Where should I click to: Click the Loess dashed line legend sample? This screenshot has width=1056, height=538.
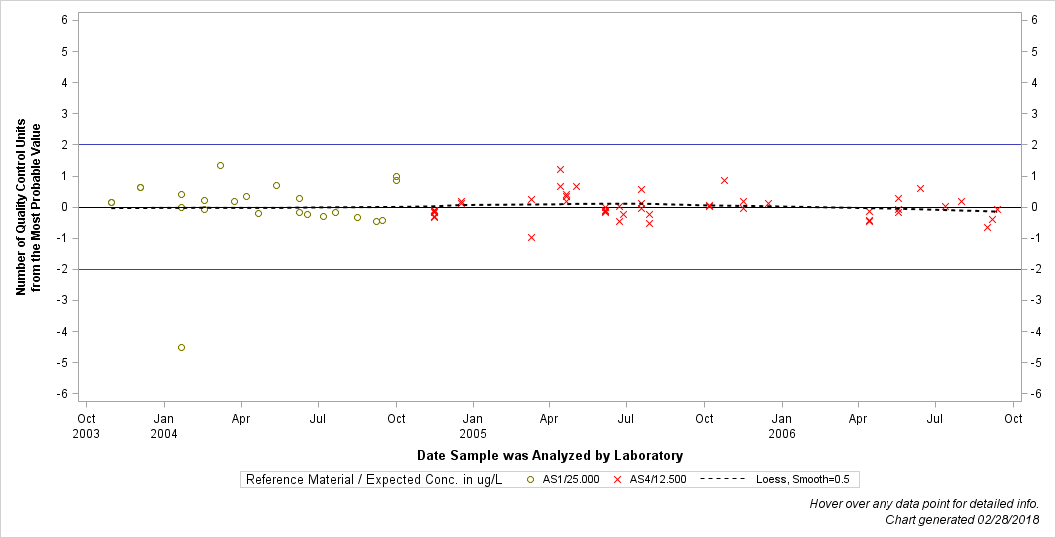(723, 479)
